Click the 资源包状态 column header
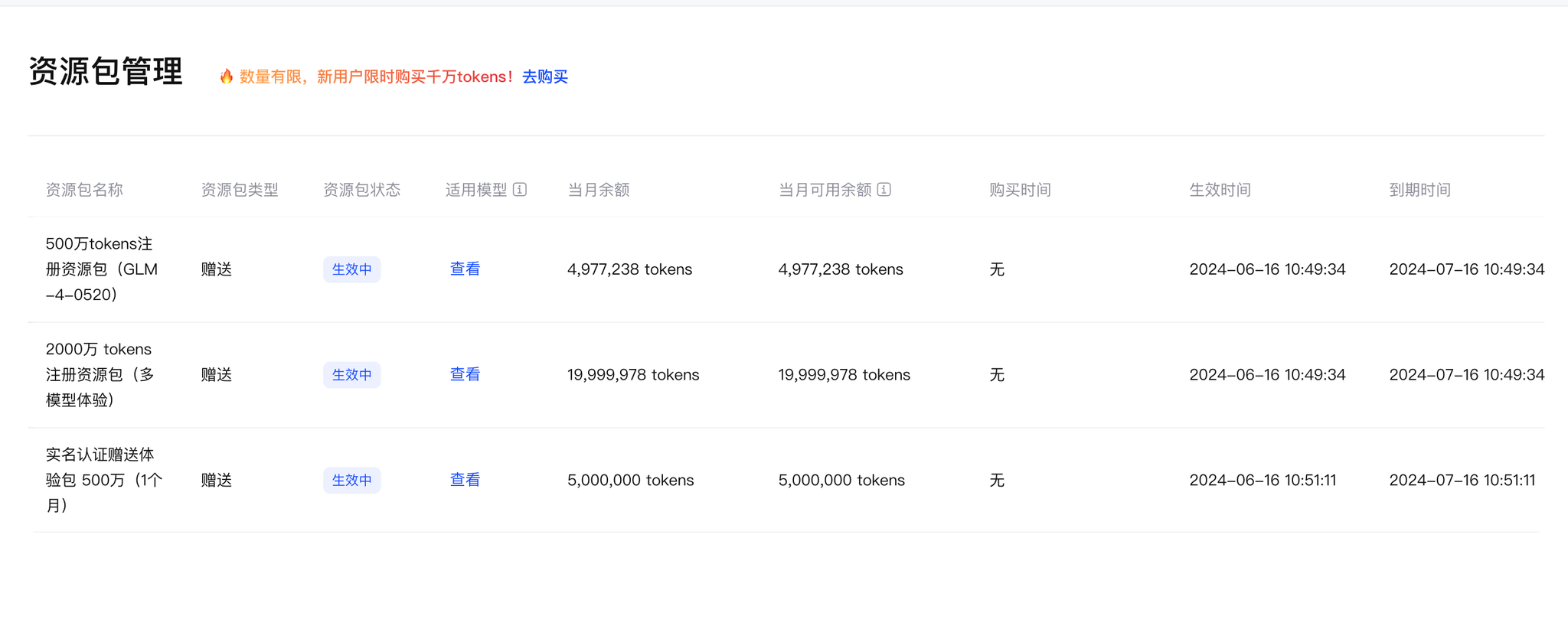Image resolution: width=1568 pixels, height=639 pixels. pos(362,190)
